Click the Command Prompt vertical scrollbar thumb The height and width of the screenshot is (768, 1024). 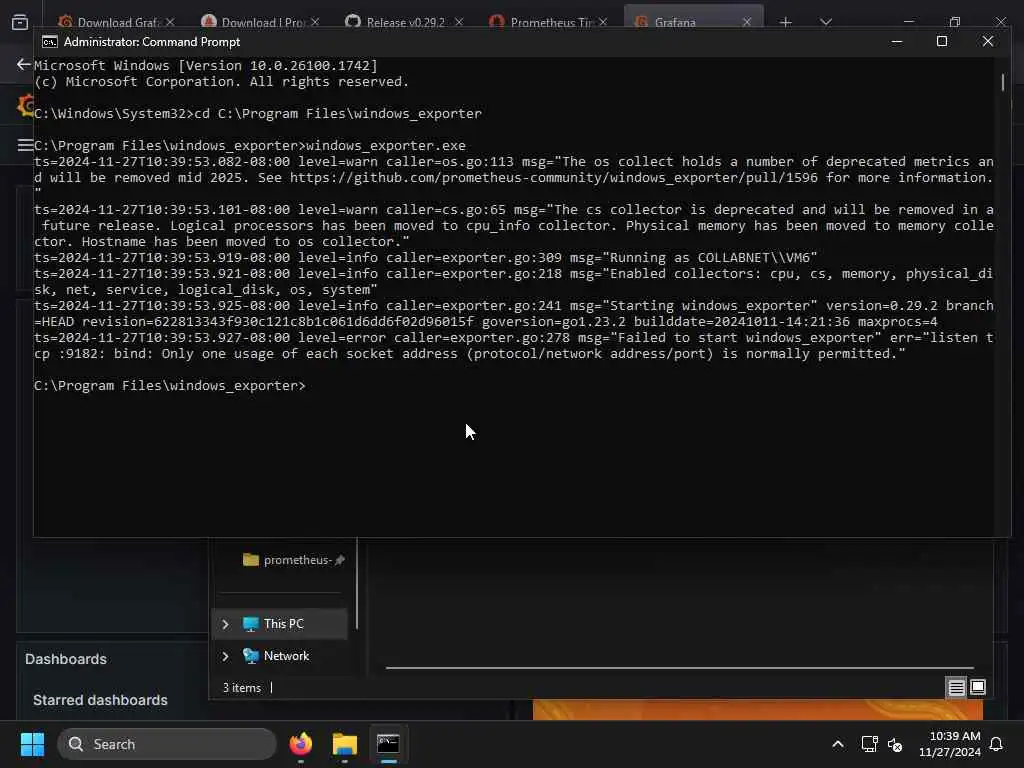[1003, 82]
